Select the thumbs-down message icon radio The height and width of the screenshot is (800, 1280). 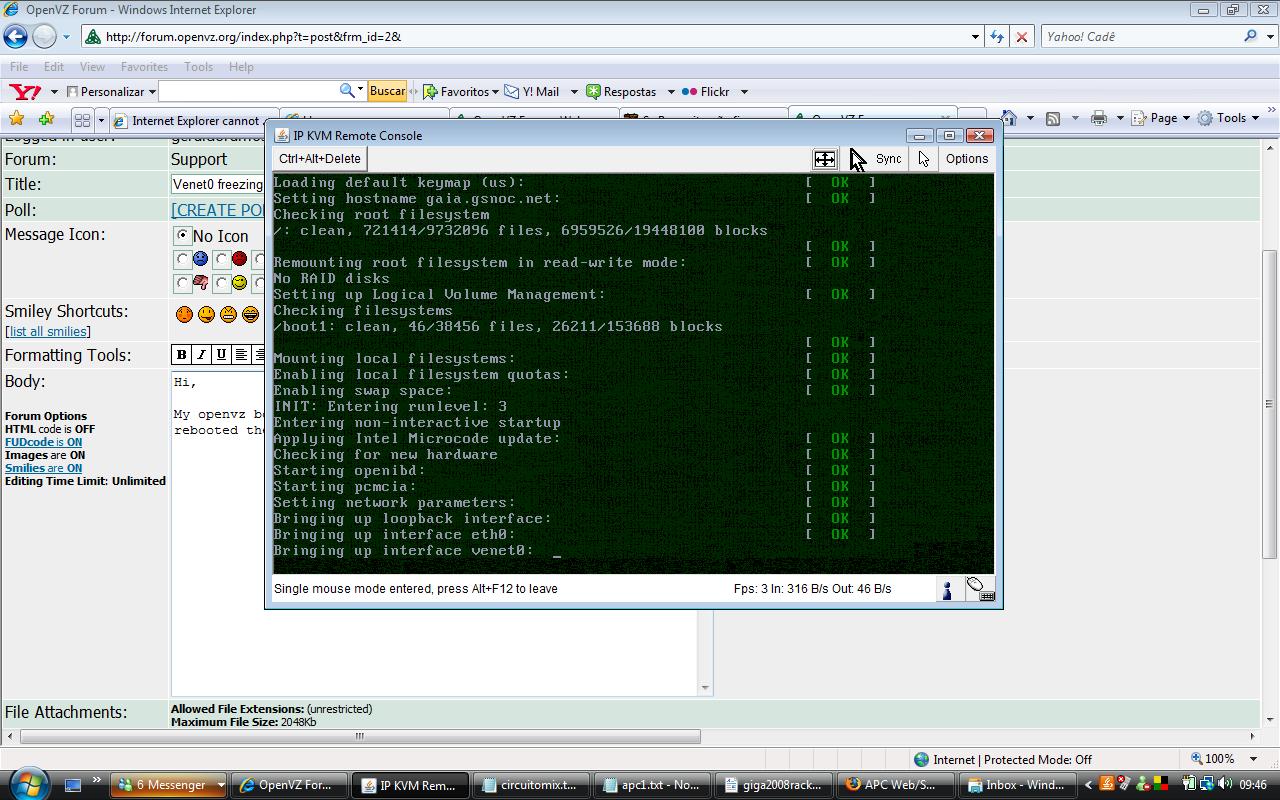[182, 283]
